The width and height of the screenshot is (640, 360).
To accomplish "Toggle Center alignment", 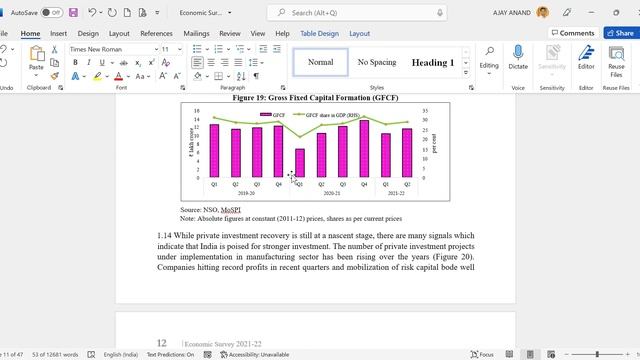I will [x=211, y=63].
